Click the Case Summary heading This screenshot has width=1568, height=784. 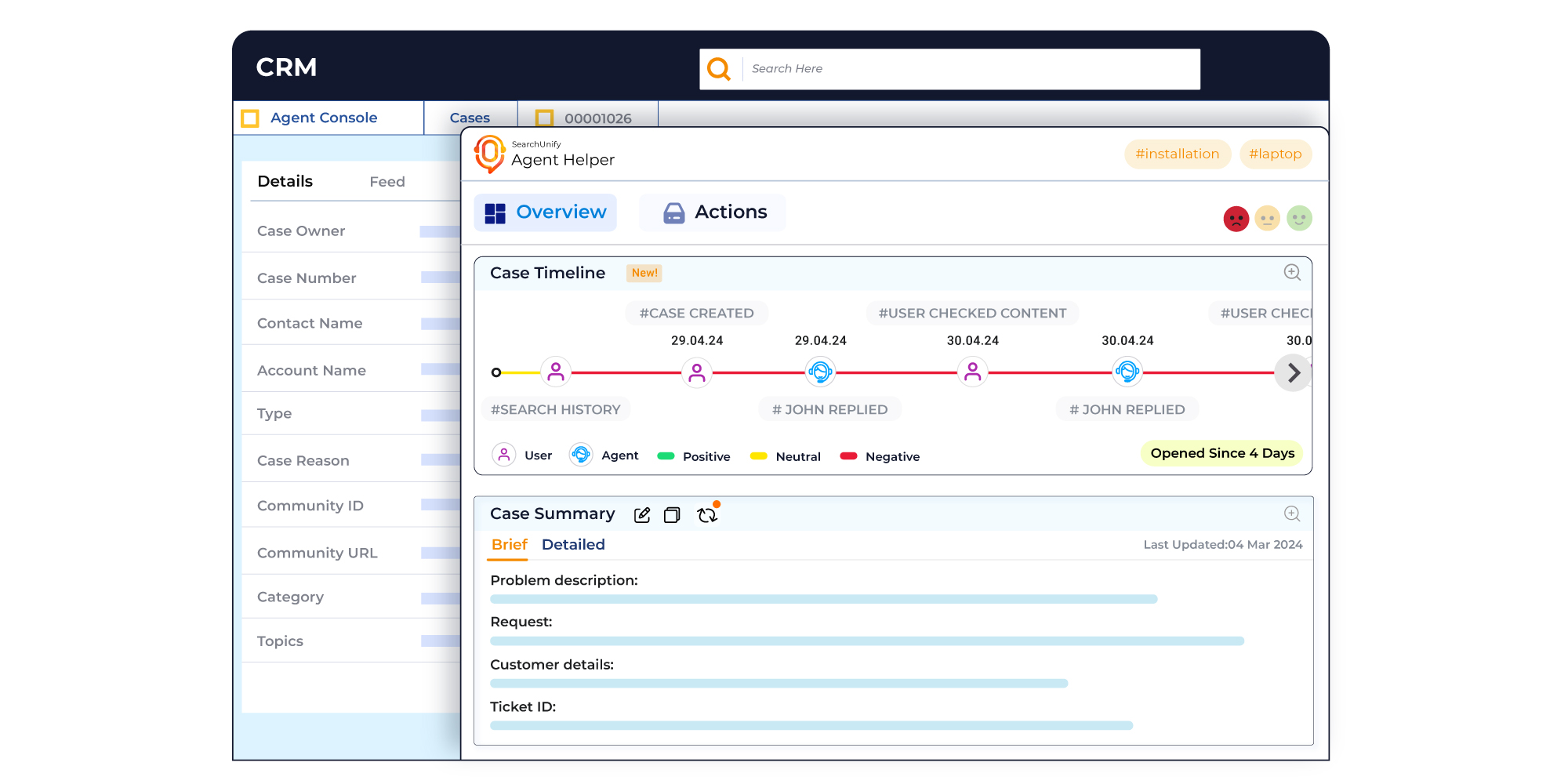click(x=552, y=514)
